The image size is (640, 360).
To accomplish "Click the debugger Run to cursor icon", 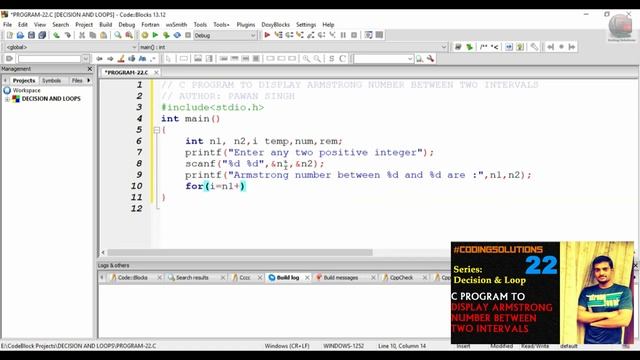I will [x=278, y=36].
